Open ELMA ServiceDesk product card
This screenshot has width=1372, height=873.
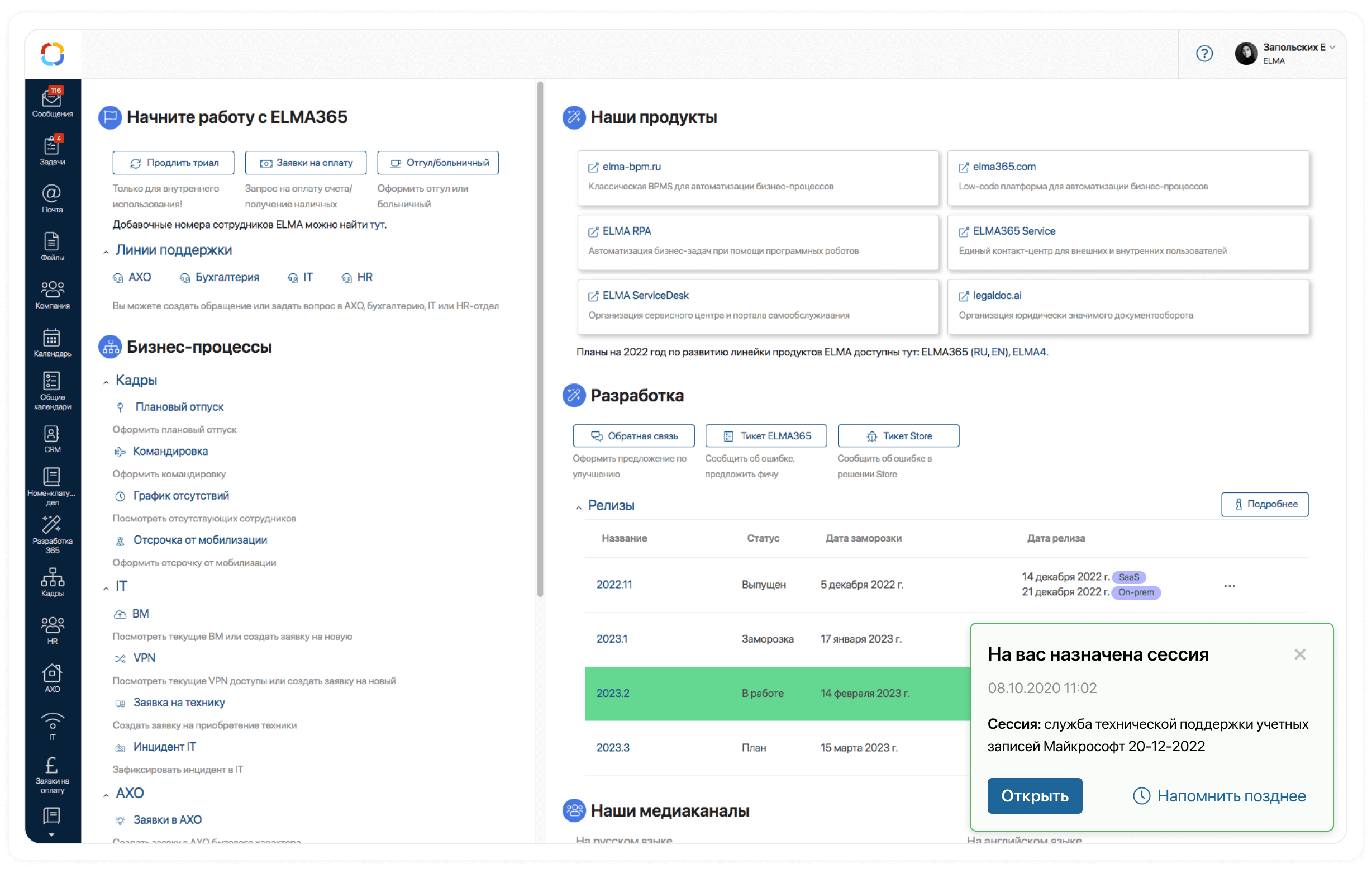coord(758,307)
